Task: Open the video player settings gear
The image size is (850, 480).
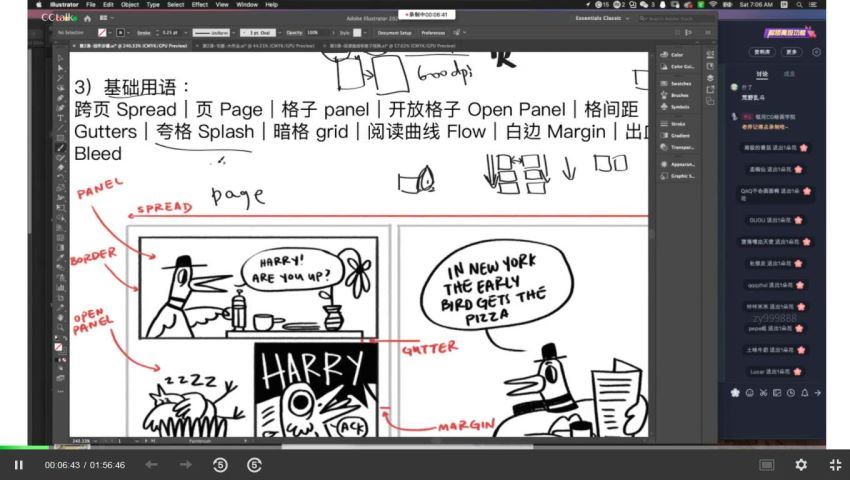Action: (801, 464)
